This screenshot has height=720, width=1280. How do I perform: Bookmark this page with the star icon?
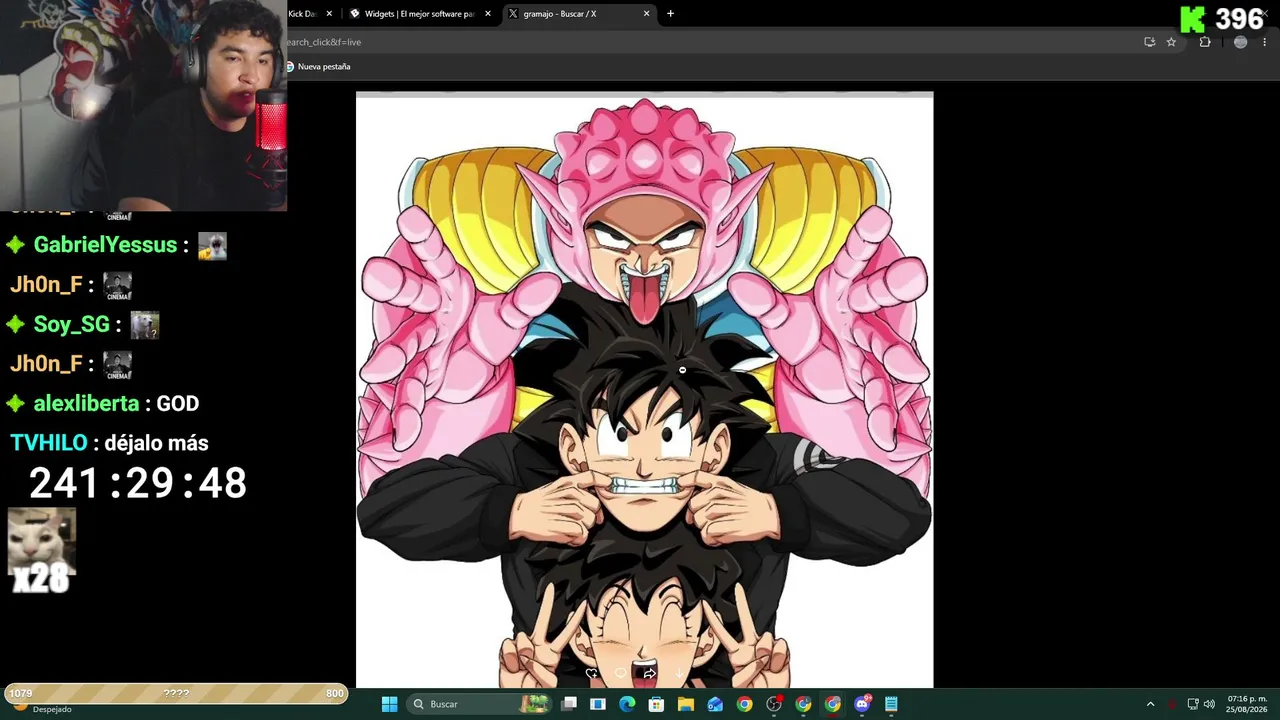click(1171, 42)
